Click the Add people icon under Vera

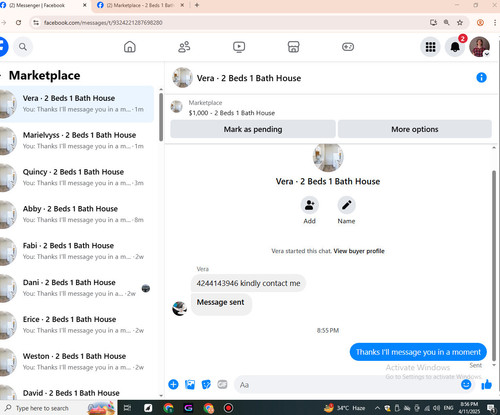(309, 205)
